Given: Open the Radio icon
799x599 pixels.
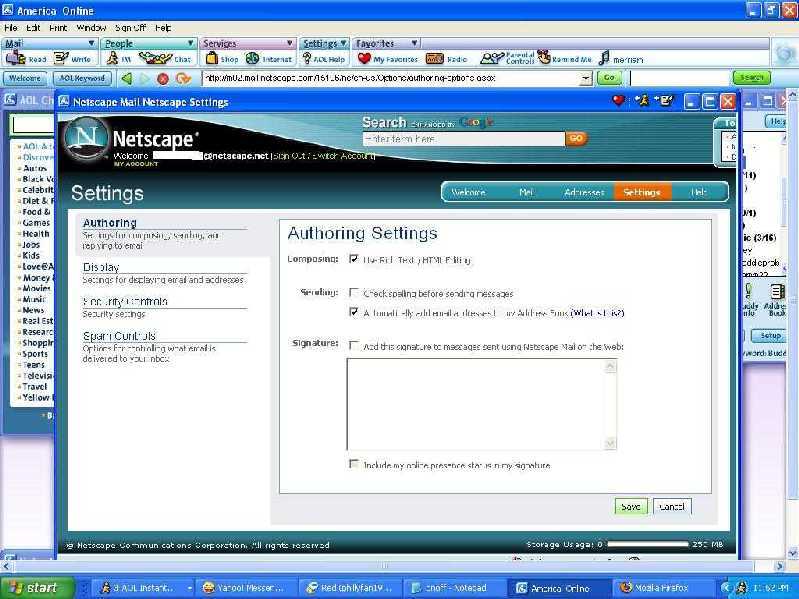Looking at the screenshot, I should pos(435,59).
